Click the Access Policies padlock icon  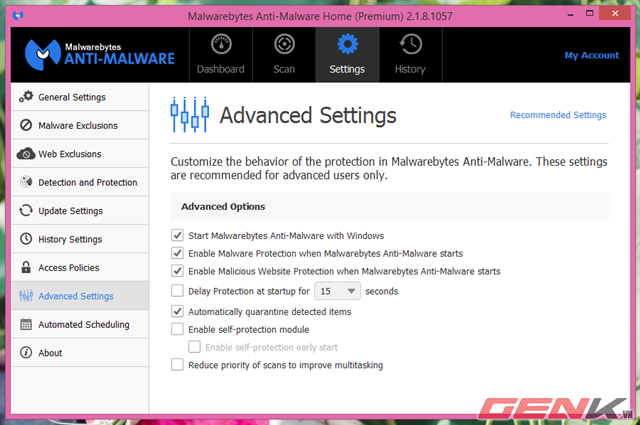[x=26, y=267]
